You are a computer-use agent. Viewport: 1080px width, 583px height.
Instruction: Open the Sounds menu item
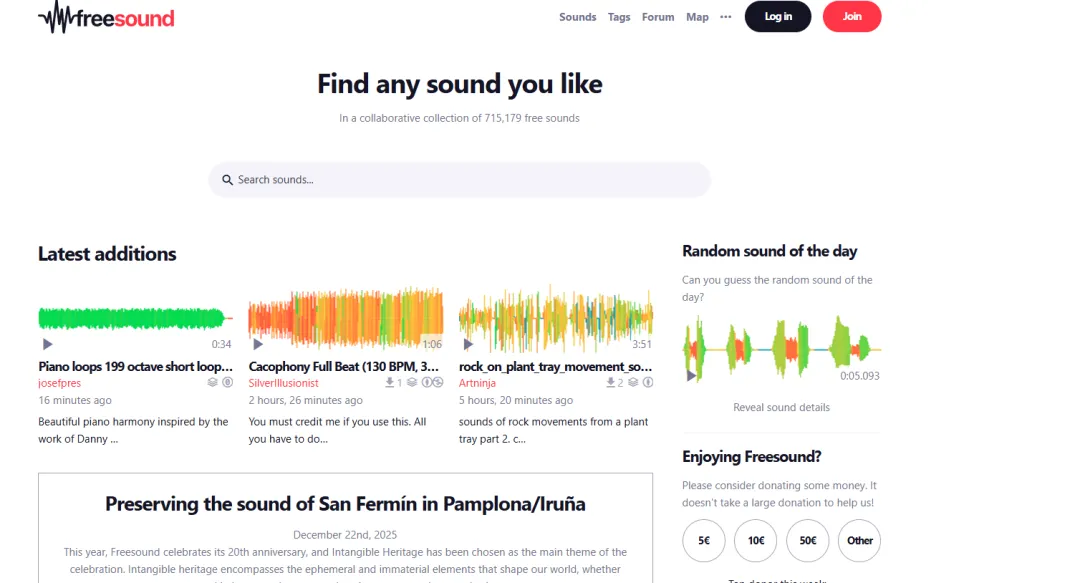pos(577,17)
